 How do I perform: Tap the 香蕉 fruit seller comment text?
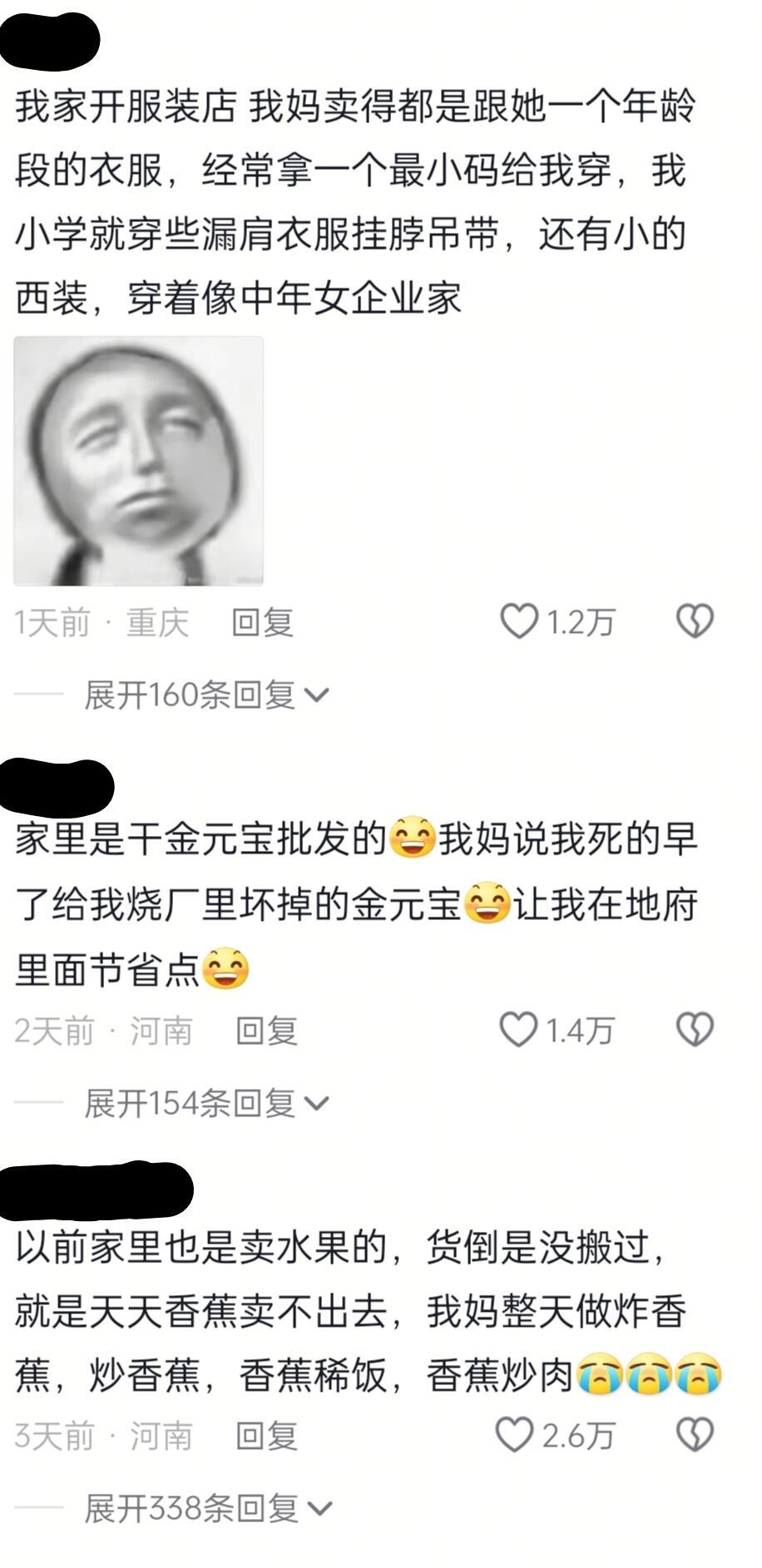click(368, 1312)
